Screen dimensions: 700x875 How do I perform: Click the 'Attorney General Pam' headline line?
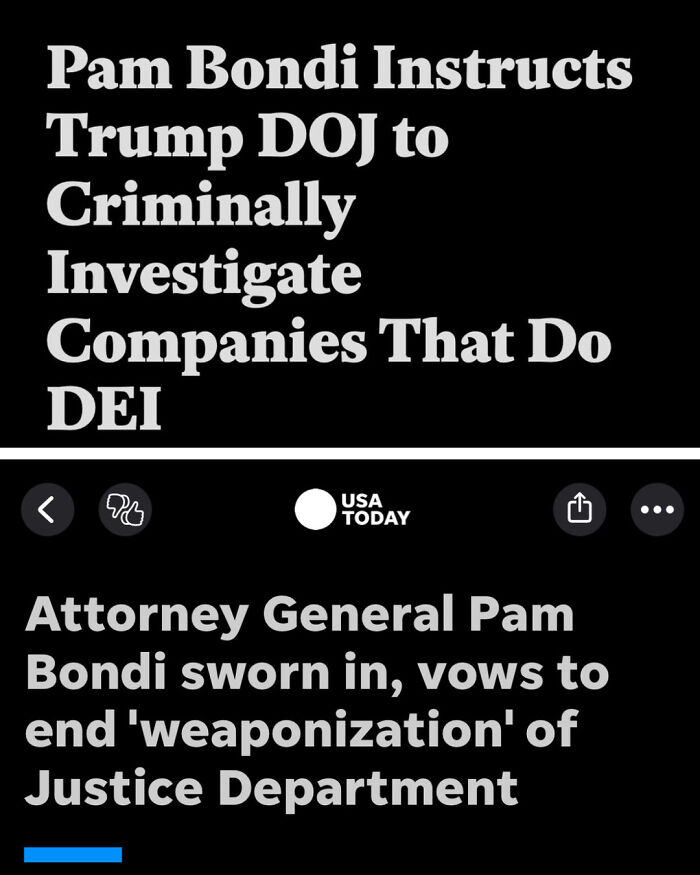[x=300, y=616]
